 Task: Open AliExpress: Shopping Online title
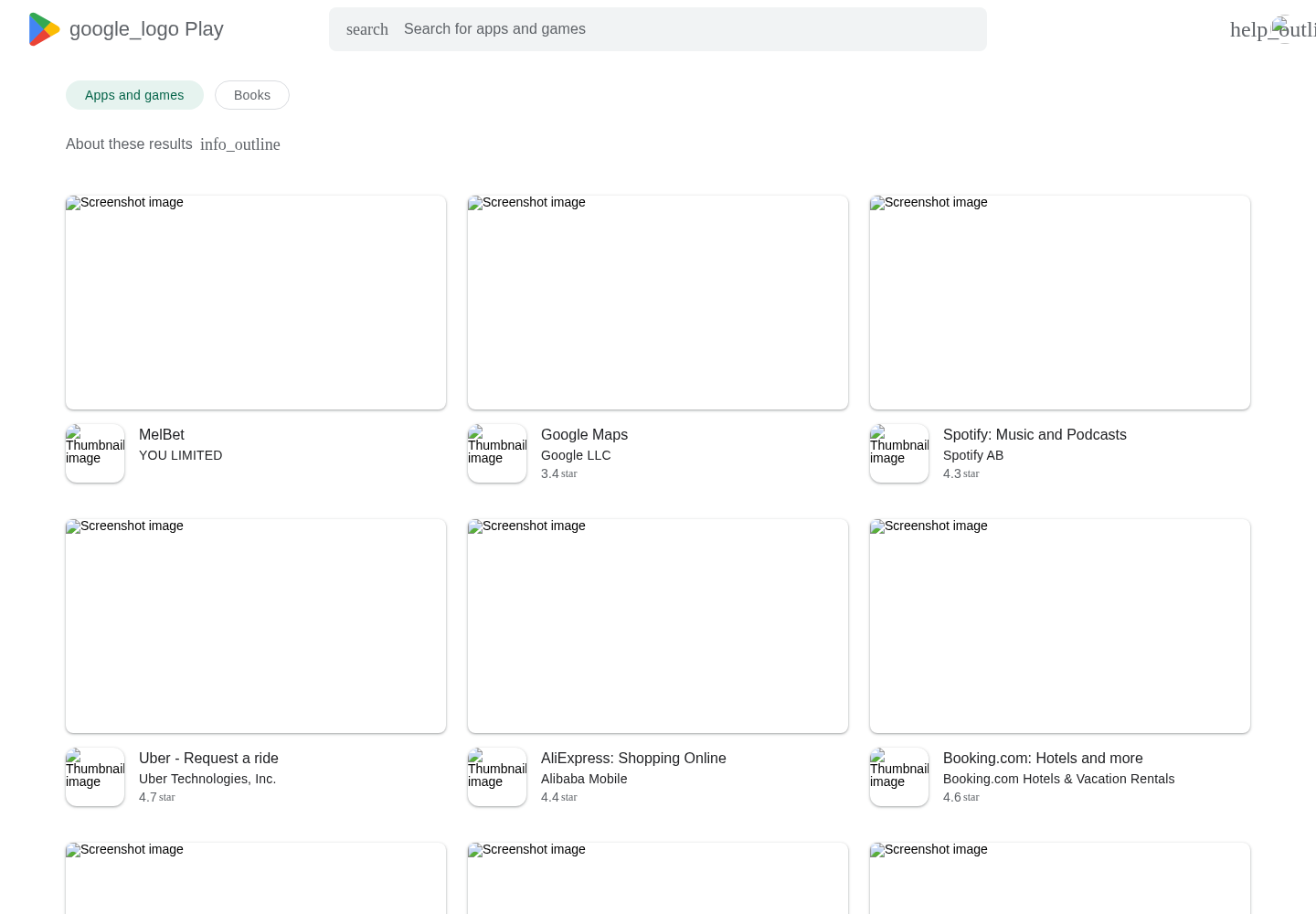tap(633, 759)
